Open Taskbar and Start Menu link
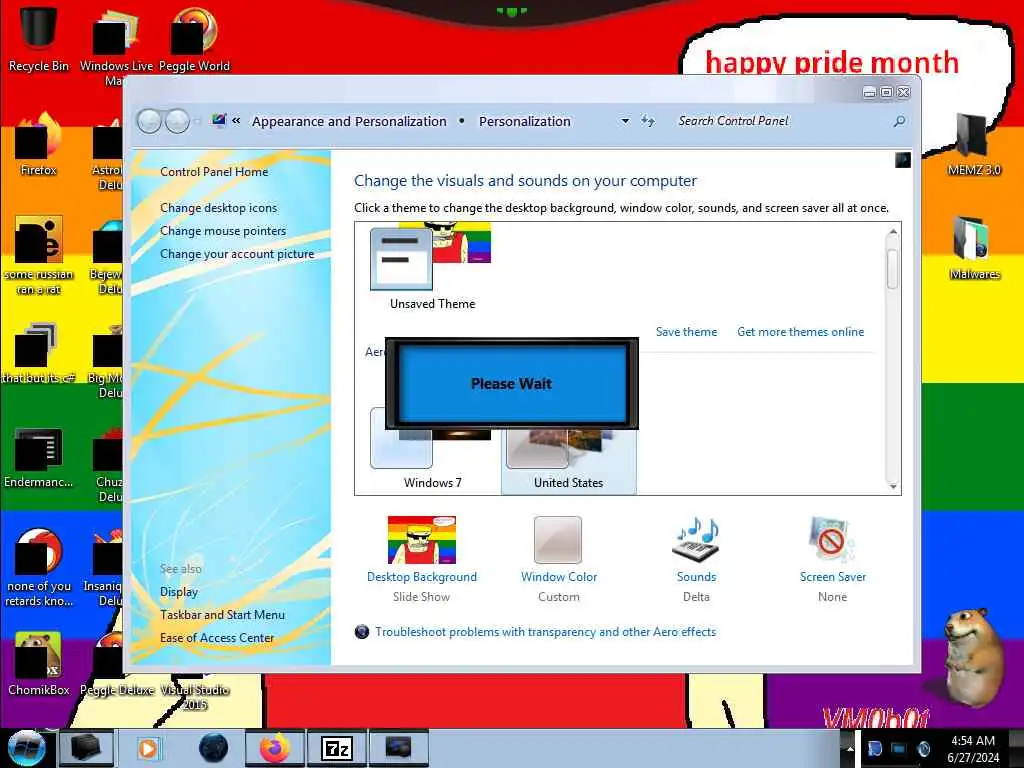 click(222, 615)
